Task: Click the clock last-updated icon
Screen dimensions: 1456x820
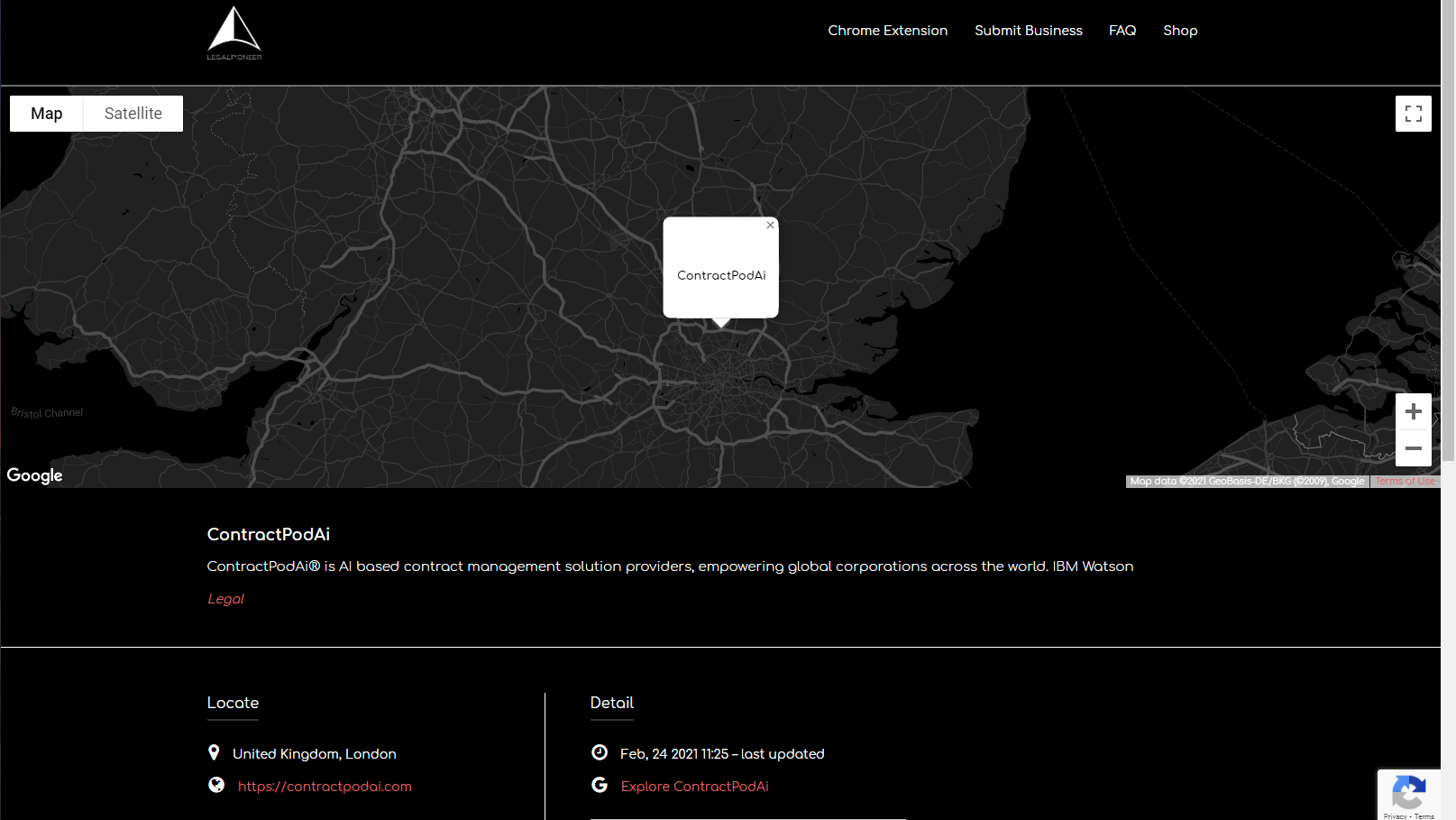Action: pos(600,752)
